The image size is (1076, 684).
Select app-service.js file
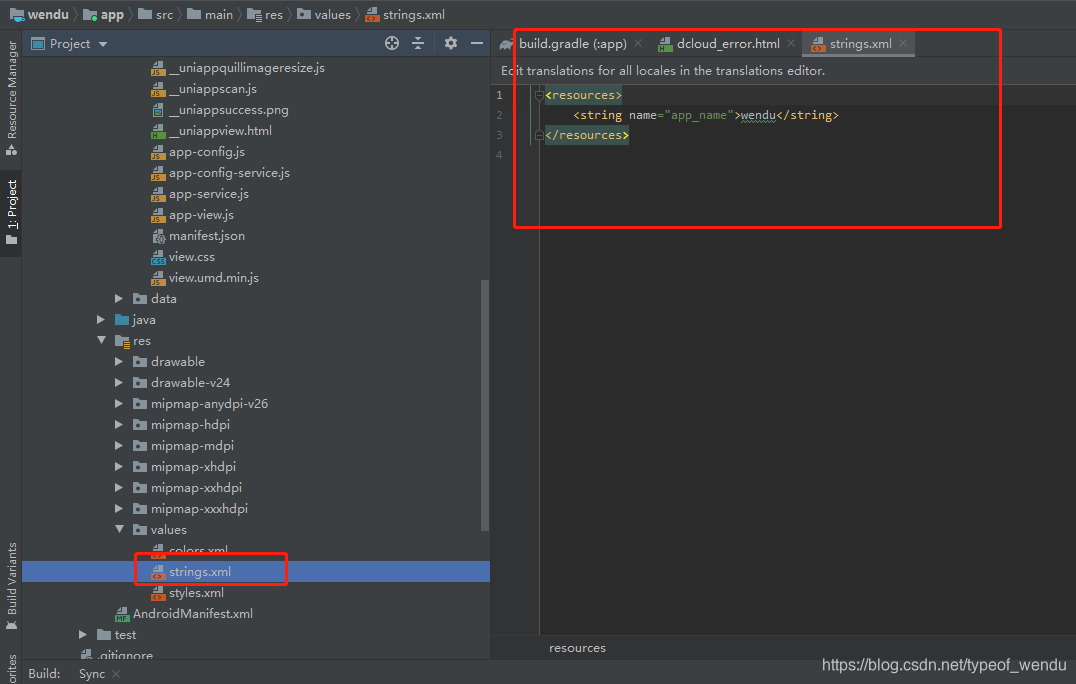200,194
